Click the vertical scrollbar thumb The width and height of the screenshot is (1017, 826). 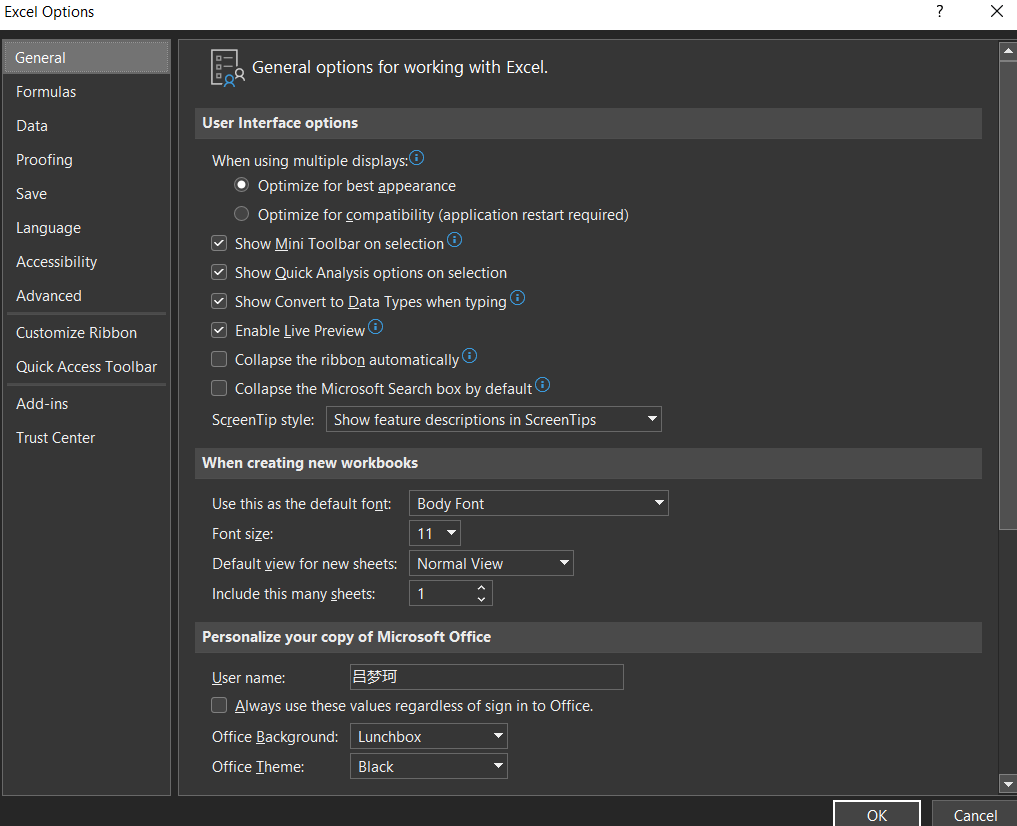(x=1008, y=295)
